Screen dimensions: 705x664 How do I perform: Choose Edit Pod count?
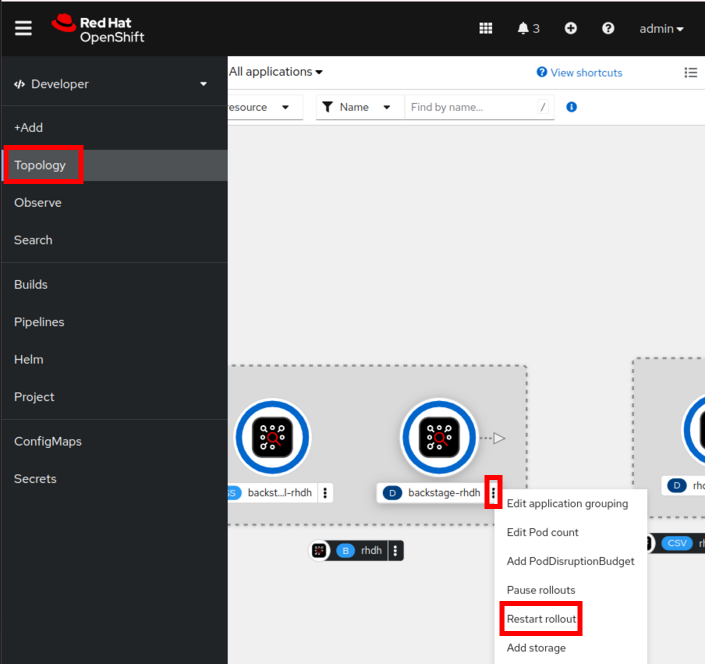tap(542, 532)
